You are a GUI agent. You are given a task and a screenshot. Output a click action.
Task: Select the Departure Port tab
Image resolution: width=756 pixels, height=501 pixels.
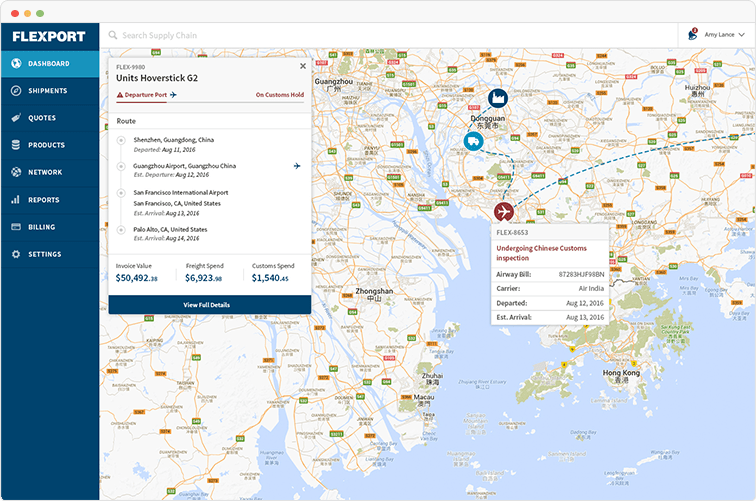click(x=147, y=95)
